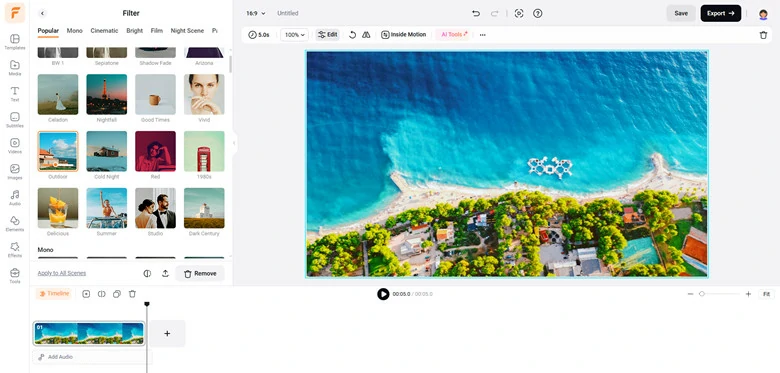Apply the Nightfall filter thumbnail
The height and width of the screenshot is (373, 780).
(106, 94)
